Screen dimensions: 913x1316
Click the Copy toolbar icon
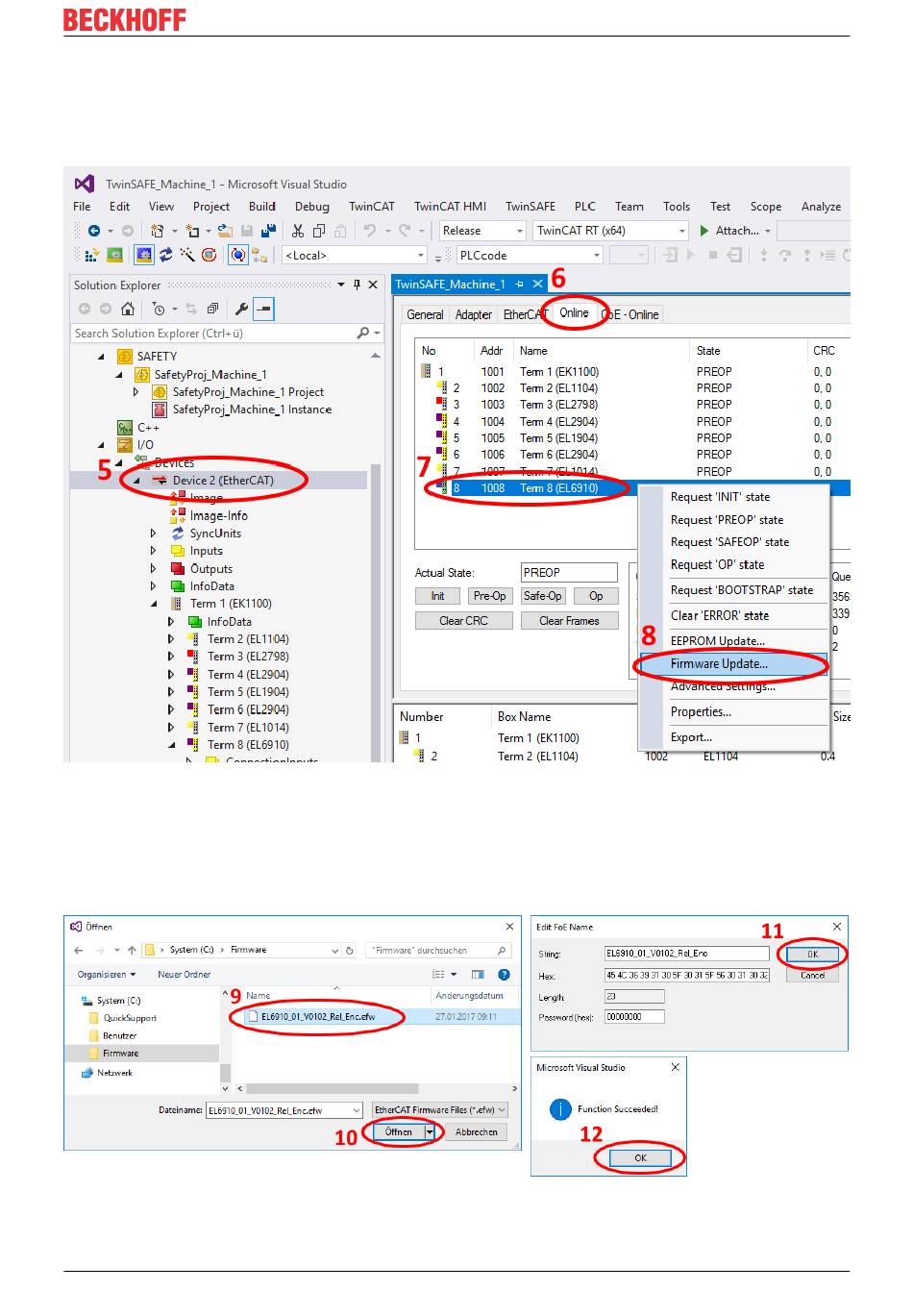(319, 231)
